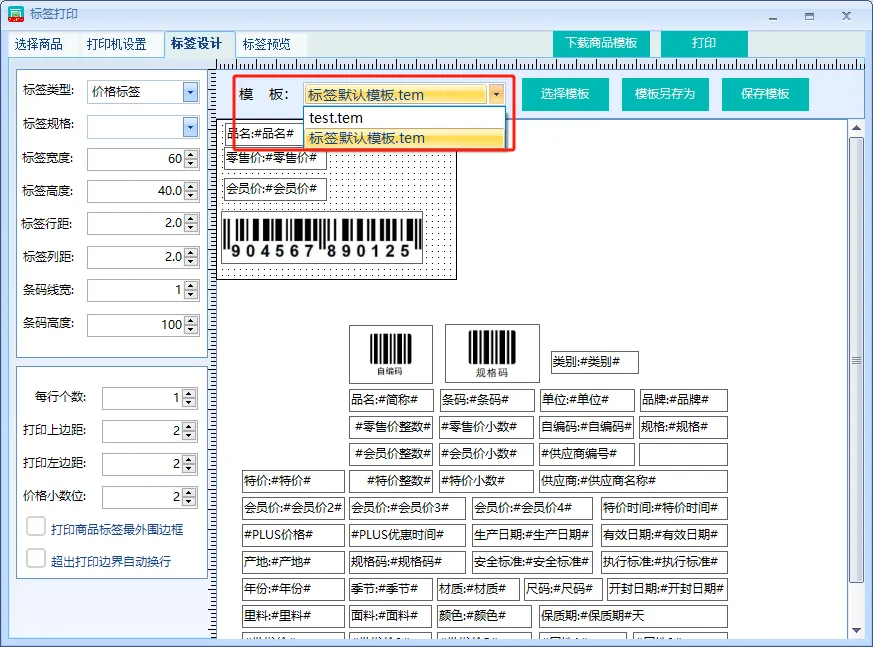The width and height of the screenshot is (873, 647).
Task: Click the scroll-down arrow of design canvas
Action: [856, 630]
